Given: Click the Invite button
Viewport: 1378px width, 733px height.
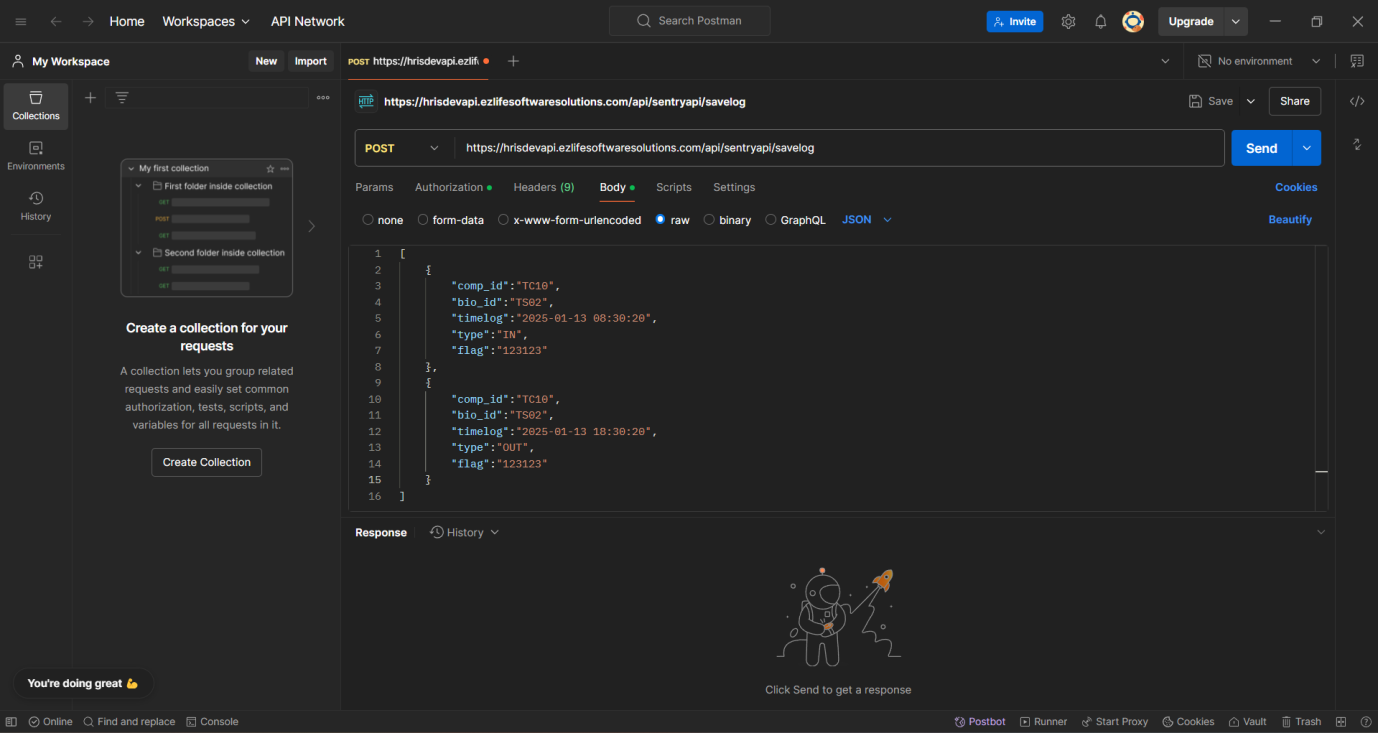Looking at the screenshot, I should (x=1015, y=21).
